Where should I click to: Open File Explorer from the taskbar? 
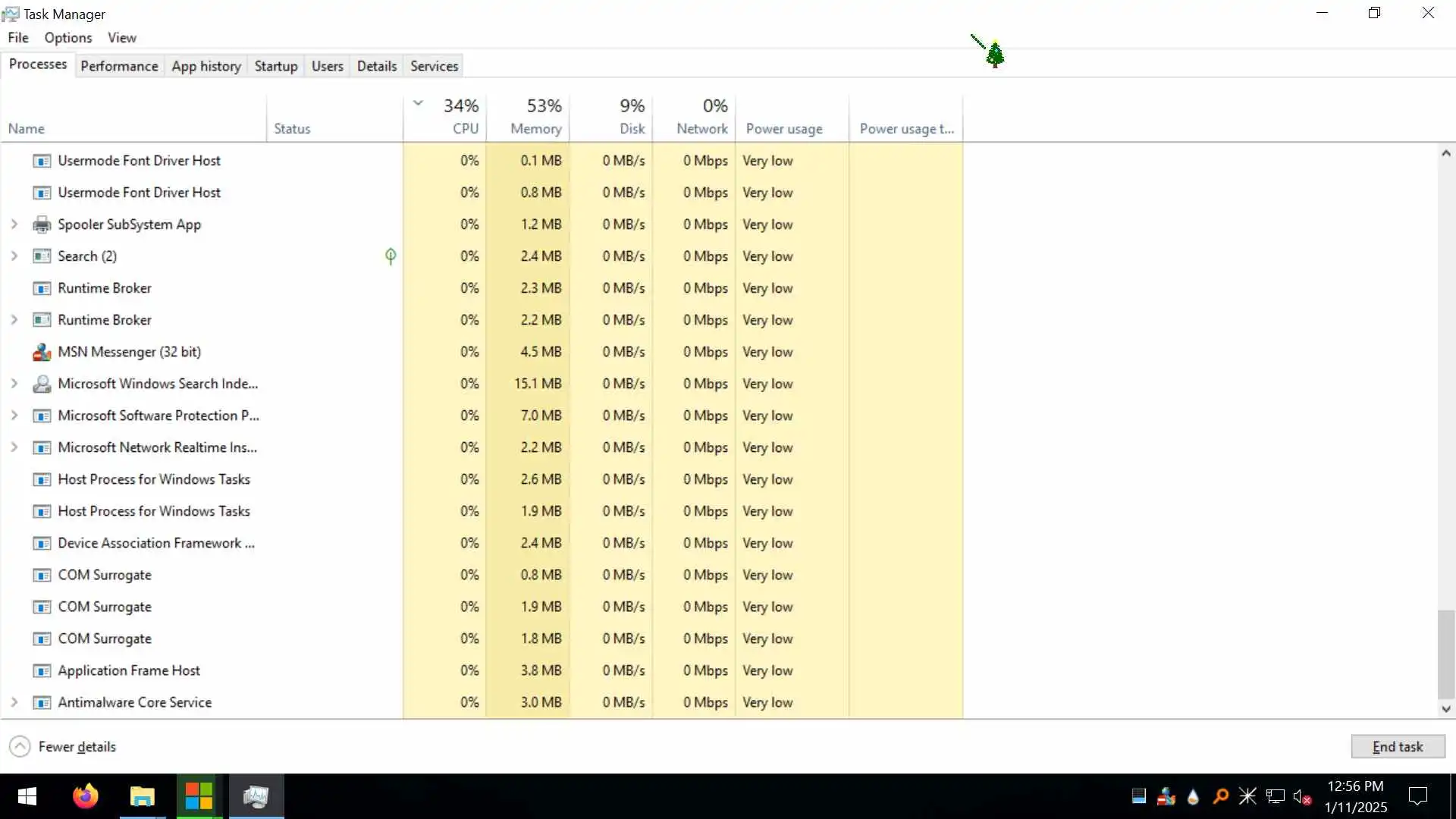[142, 796]
